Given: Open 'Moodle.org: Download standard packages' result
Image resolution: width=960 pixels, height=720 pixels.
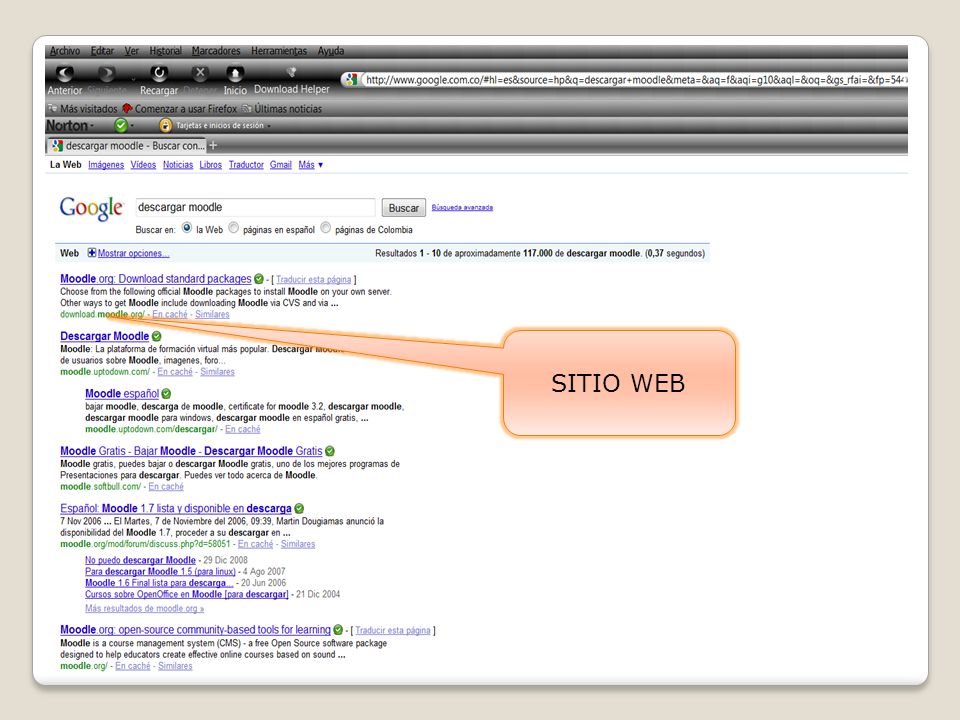Looking at the screenshot, I should (x=156, y=279).
